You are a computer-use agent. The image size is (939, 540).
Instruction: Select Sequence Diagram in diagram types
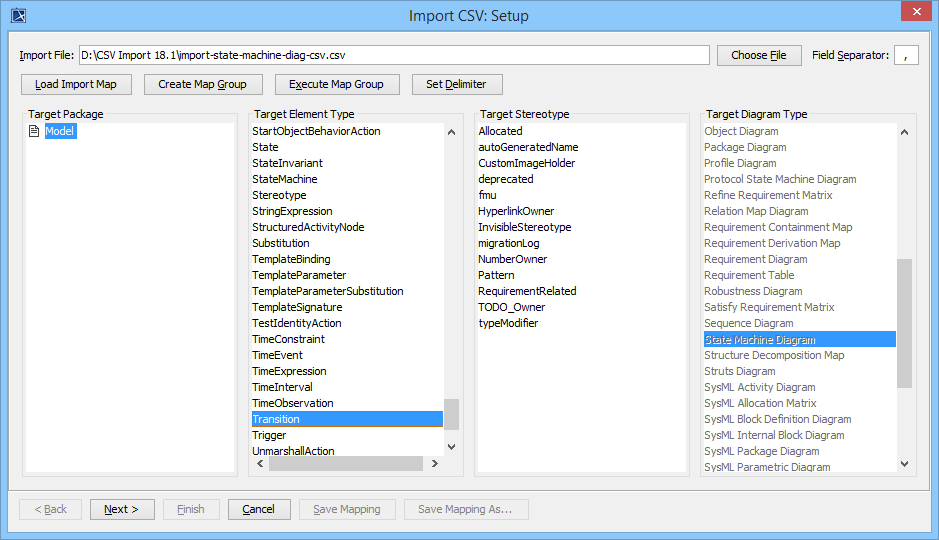tap(748, 323)
